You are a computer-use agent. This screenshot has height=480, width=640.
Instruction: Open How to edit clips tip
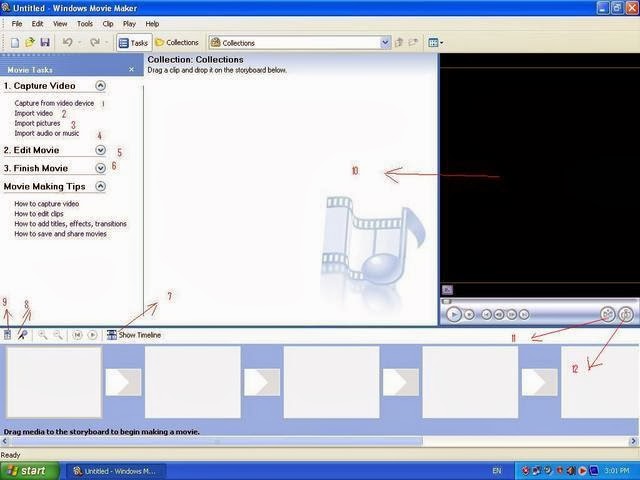[x=39, y=213]
